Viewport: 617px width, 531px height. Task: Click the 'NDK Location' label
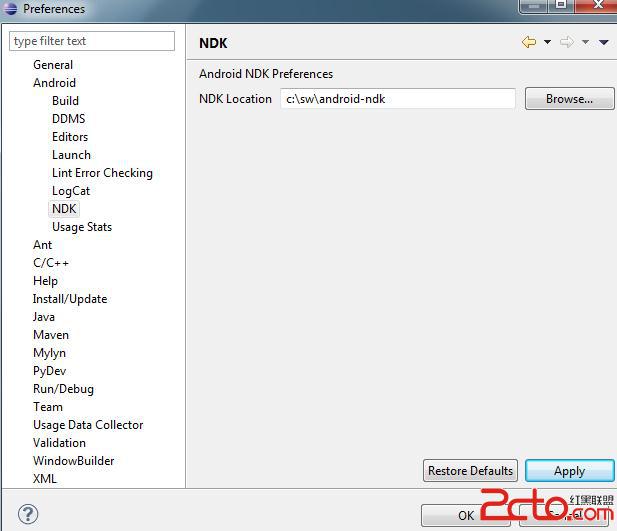(235, 99)
